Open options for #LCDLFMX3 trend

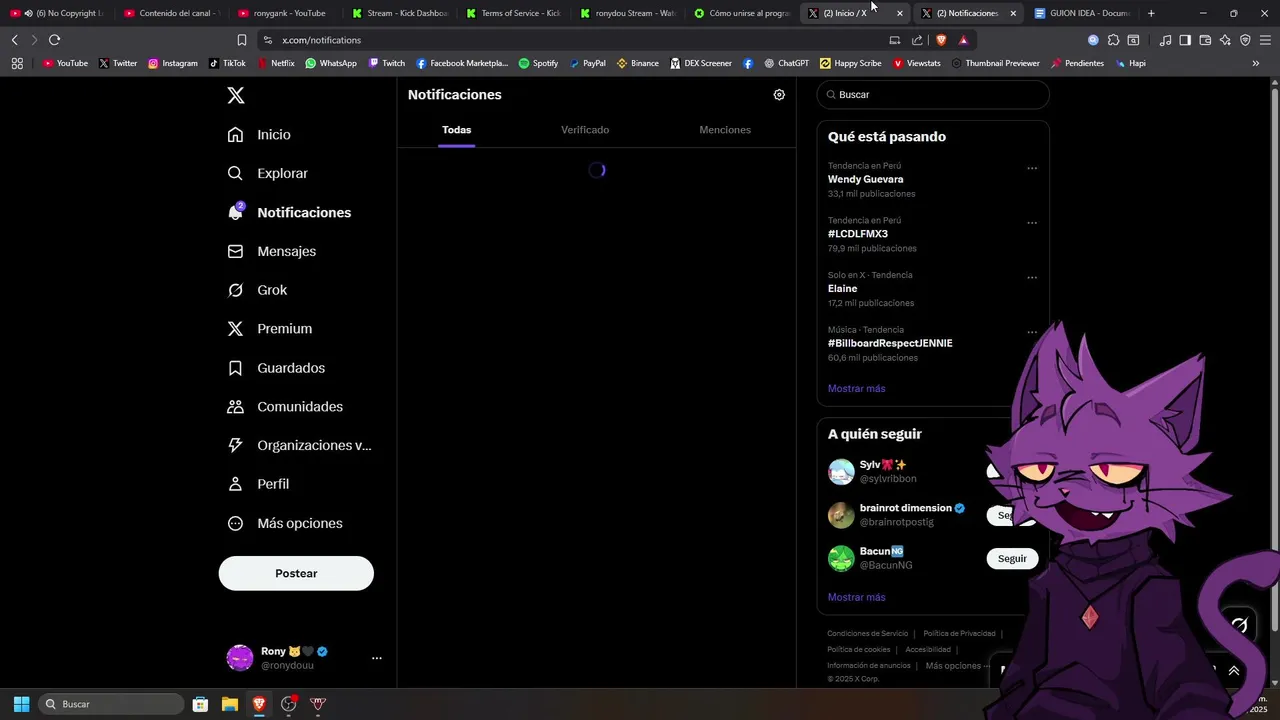[1032, 223]
